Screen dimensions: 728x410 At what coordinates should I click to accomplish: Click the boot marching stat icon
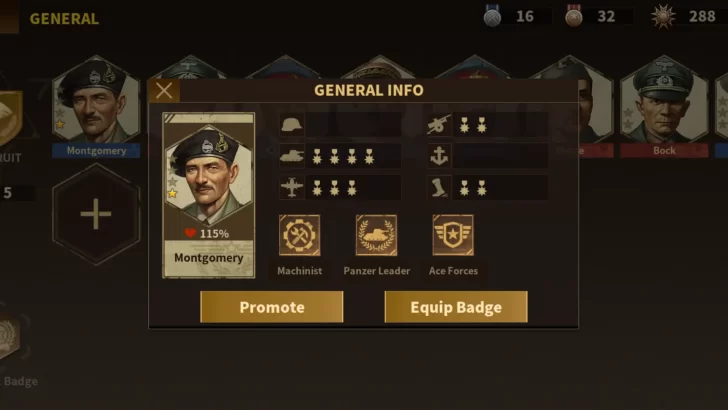pos(439,188)
